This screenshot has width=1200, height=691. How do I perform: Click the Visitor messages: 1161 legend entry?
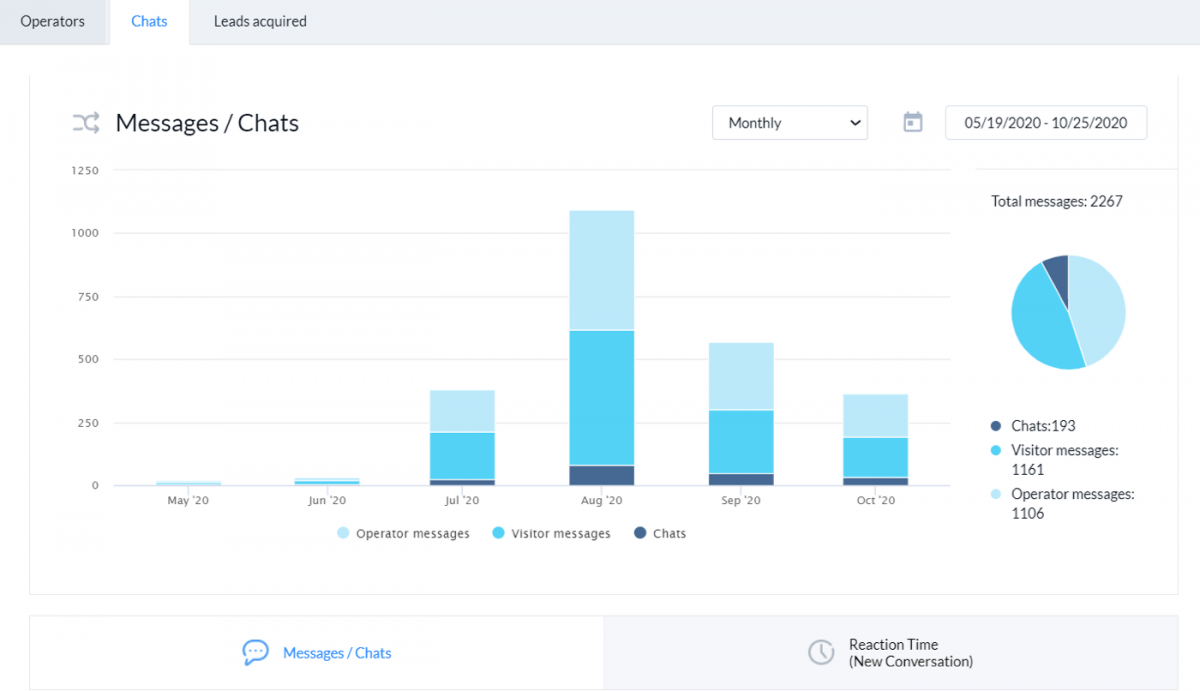pyautogui.click(x=1055, y=460)
